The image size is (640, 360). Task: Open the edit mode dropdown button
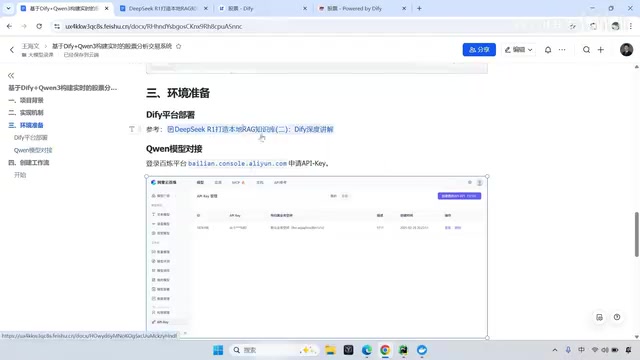pos(518,50)
